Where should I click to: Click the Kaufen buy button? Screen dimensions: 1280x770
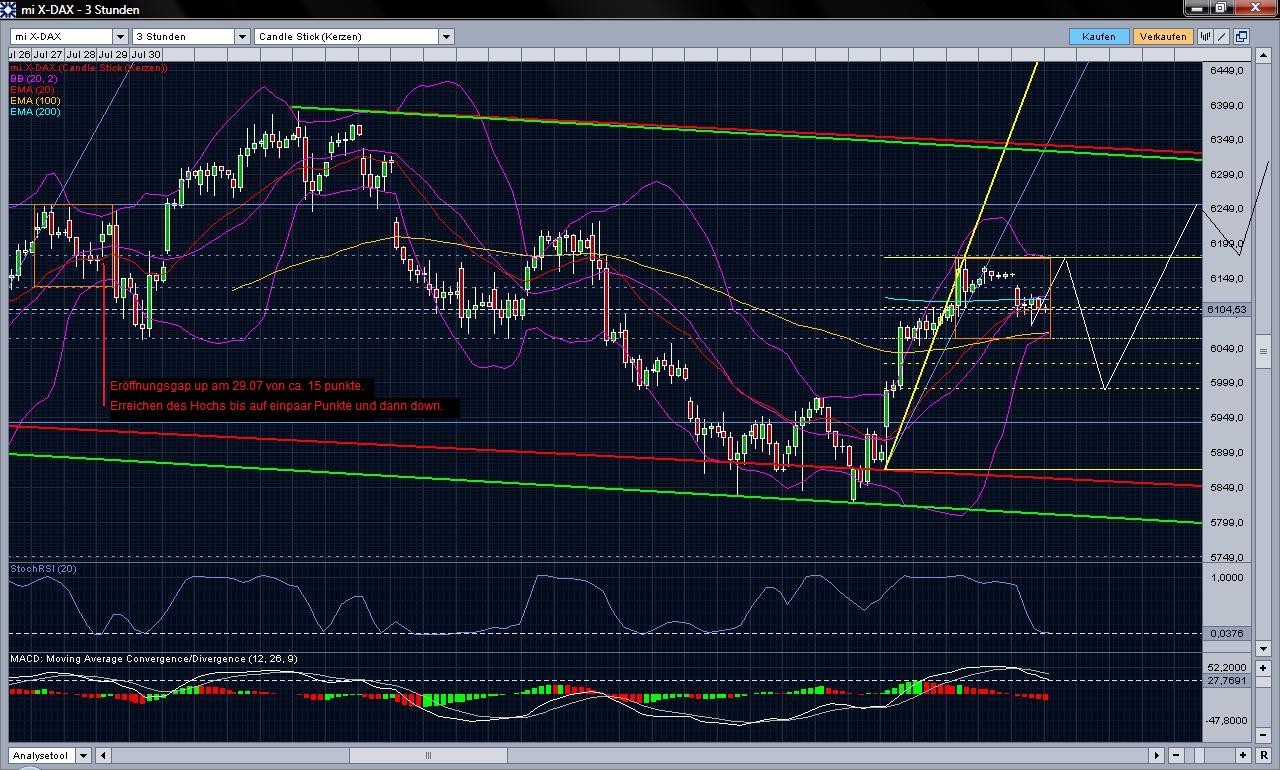(x=1099, y=36)
